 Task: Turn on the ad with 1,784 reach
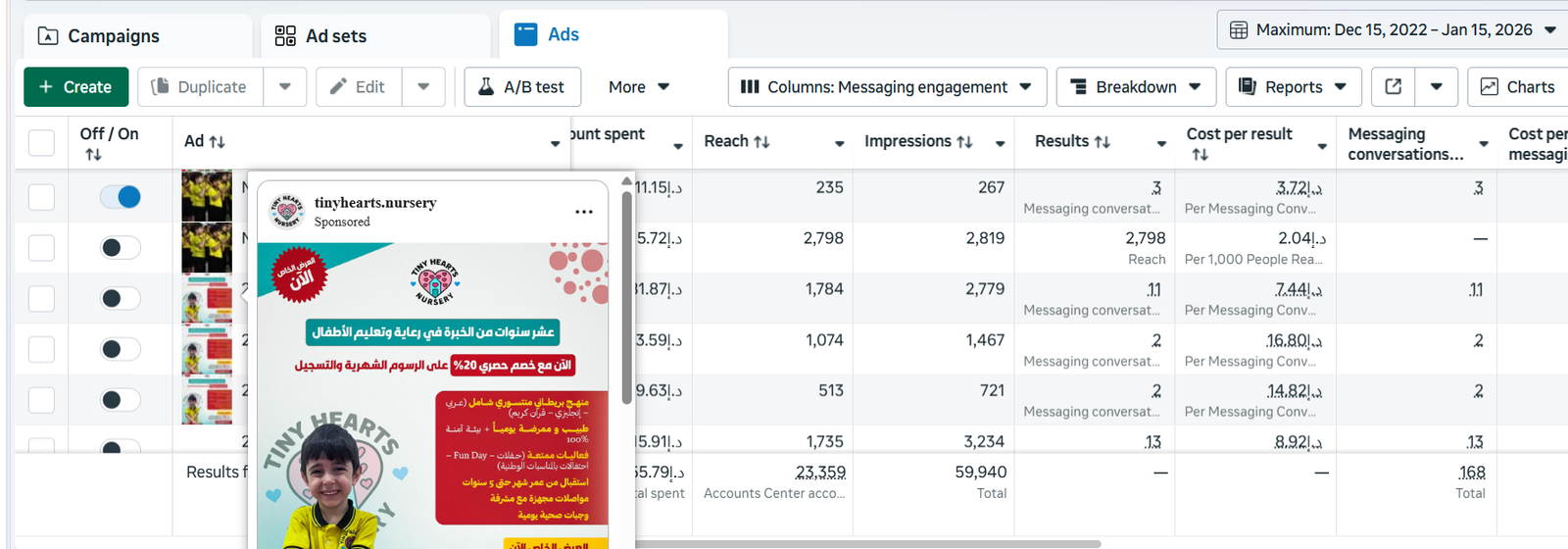point(121,298)
